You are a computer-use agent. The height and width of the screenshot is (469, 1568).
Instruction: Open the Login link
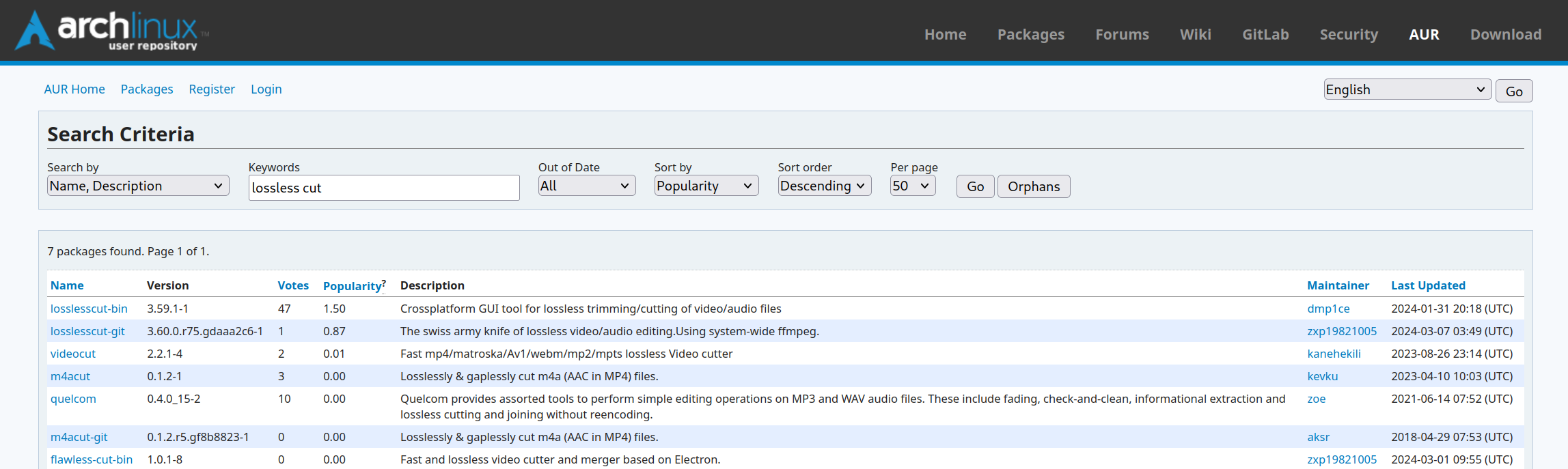click(x=266, y=89)
